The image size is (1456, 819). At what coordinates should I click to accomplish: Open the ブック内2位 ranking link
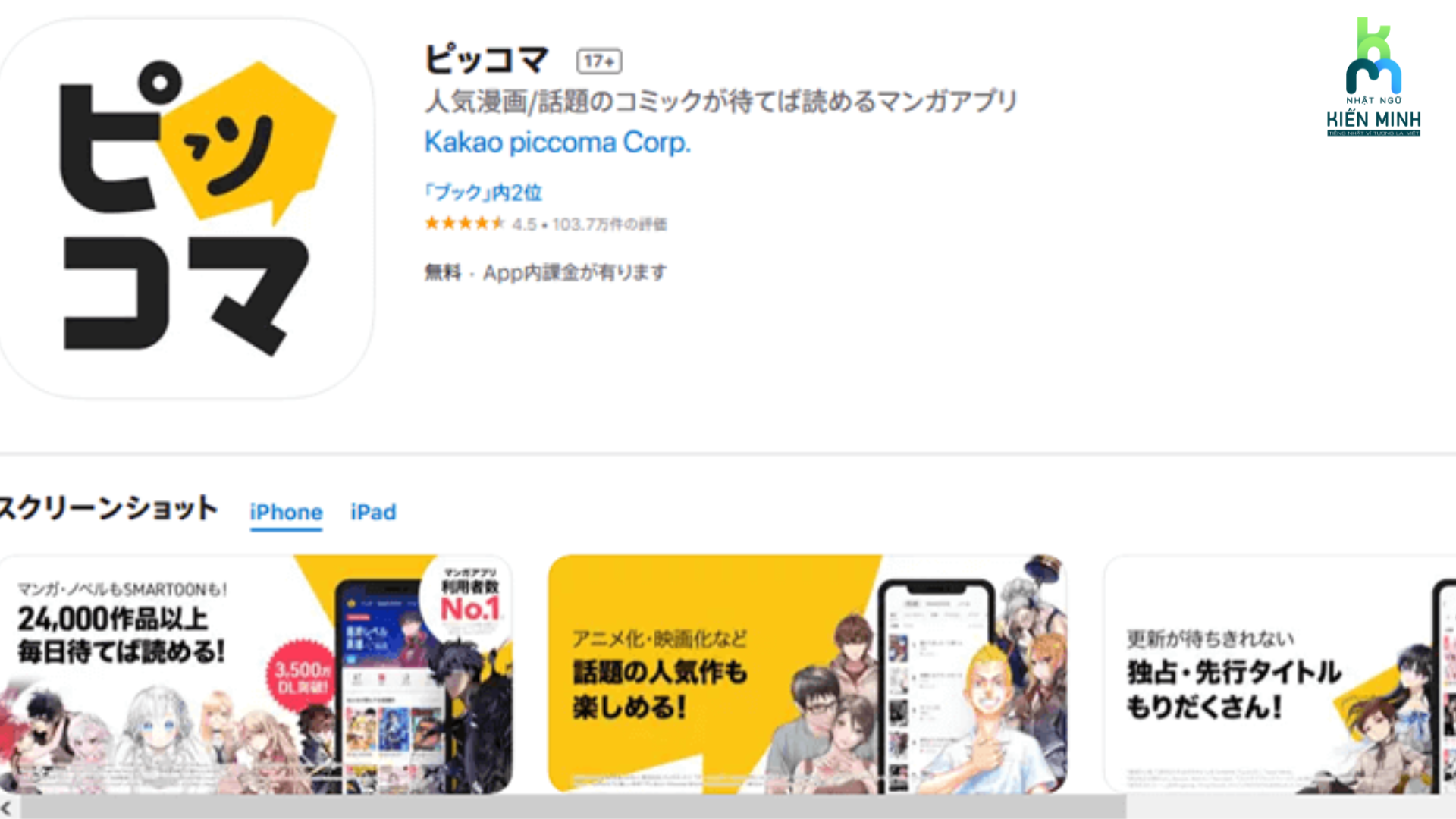(483, 193)
